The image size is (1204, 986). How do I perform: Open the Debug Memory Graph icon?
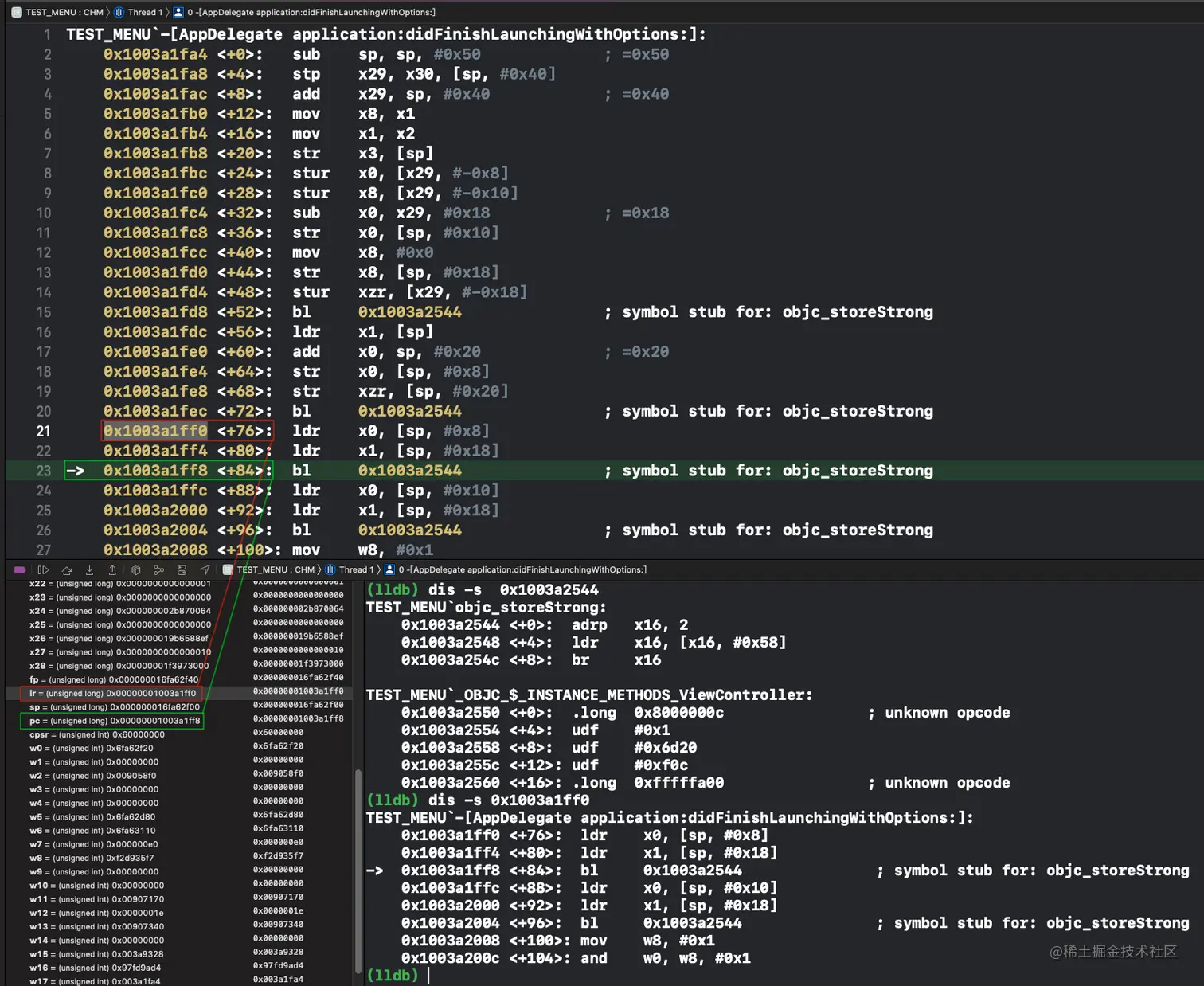pyautogui.click(x=158, y=569)
